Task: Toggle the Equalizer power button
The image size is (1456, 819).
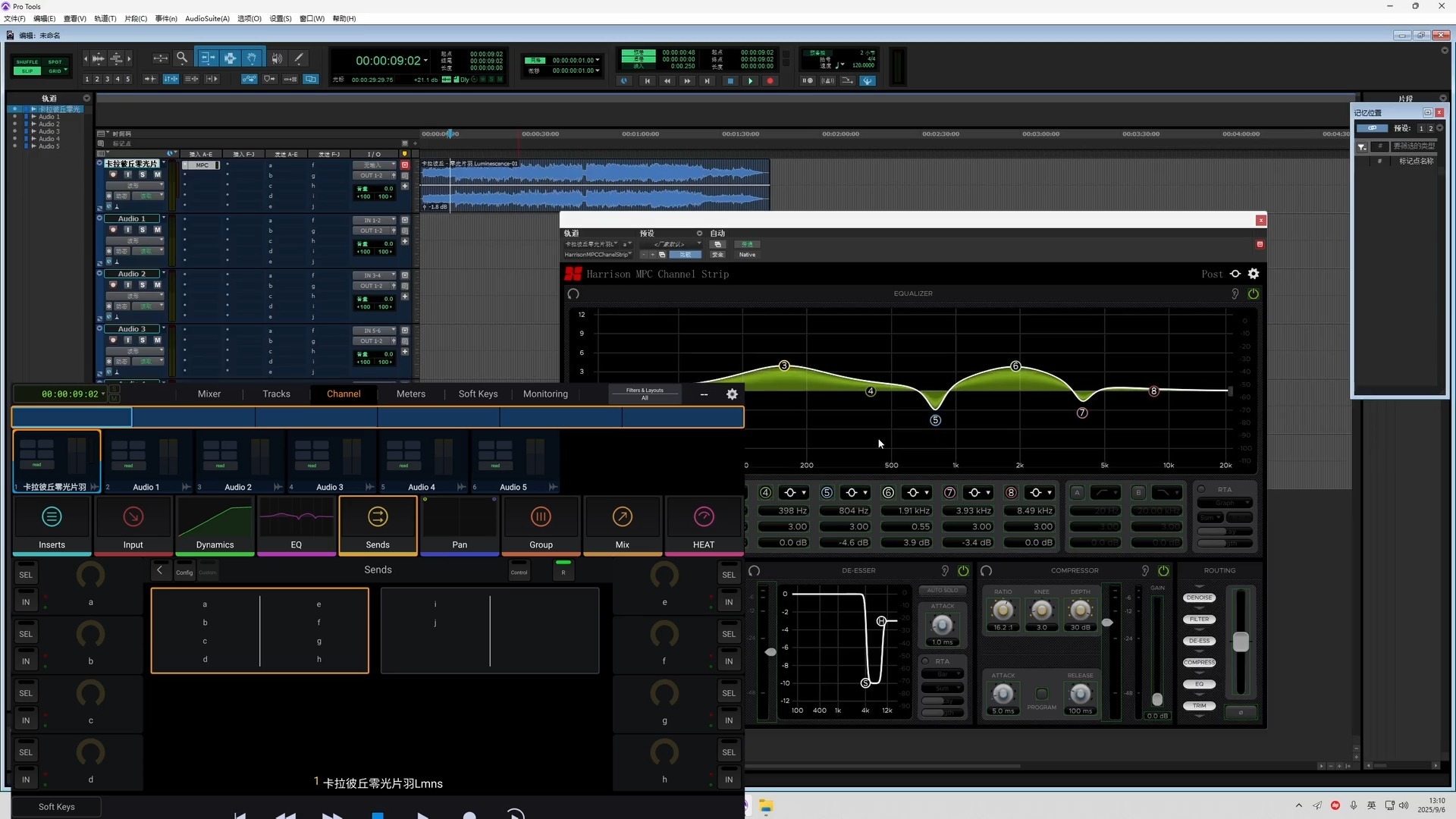Action: click(1254, 293)
